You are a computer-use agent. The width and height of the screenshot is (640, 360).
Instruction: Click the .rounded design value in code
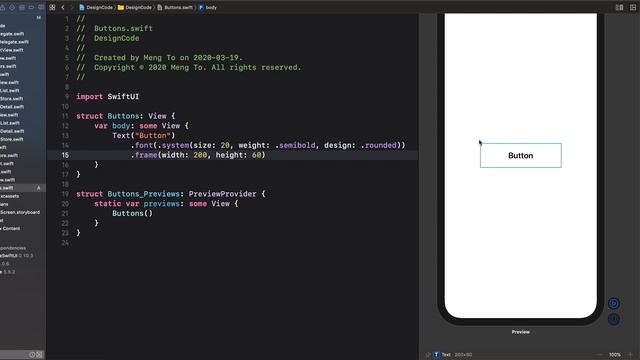pyautogui.click(x=378, y=145)
